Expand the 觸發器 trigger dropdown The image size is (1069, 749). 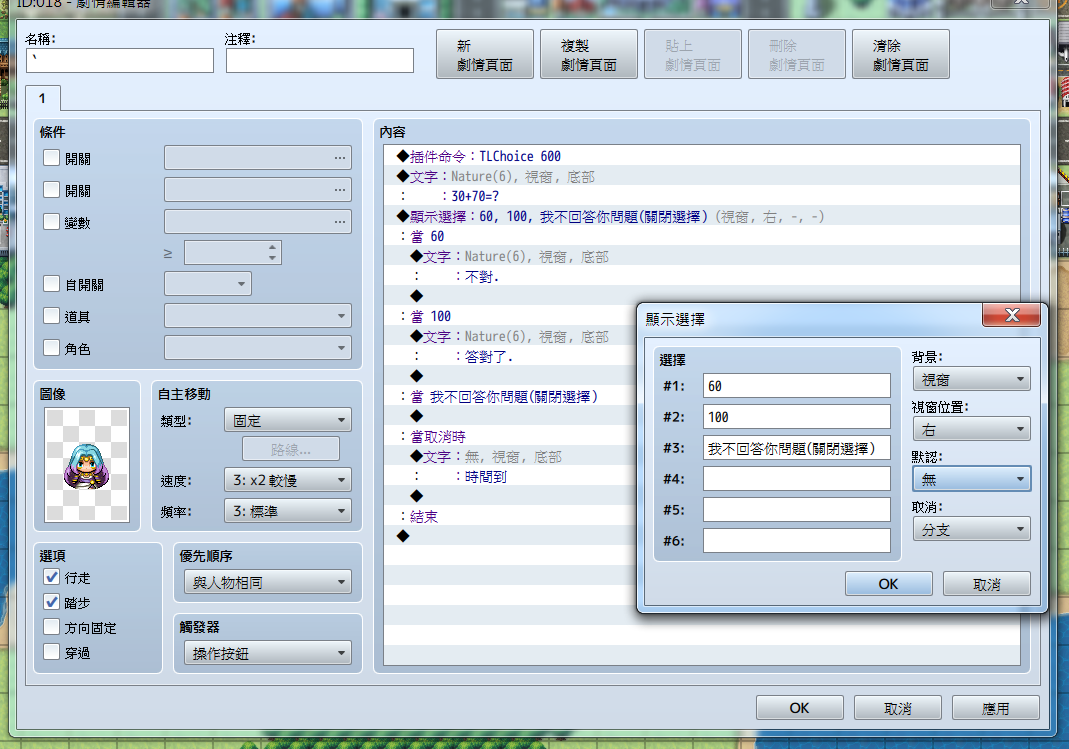tap(268, 654)
